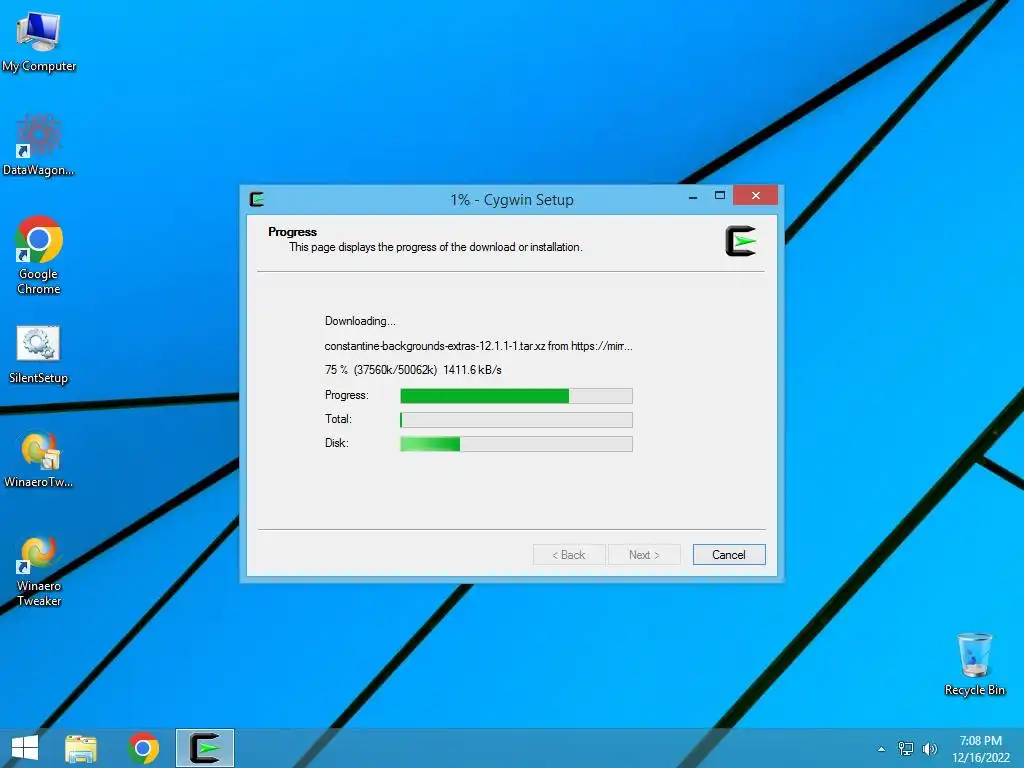Image resolution: width=1024 pixels, height=768 pixels.
Task: Open the taskbar clock showing 7:08 PM
Action: click(980, 749)
